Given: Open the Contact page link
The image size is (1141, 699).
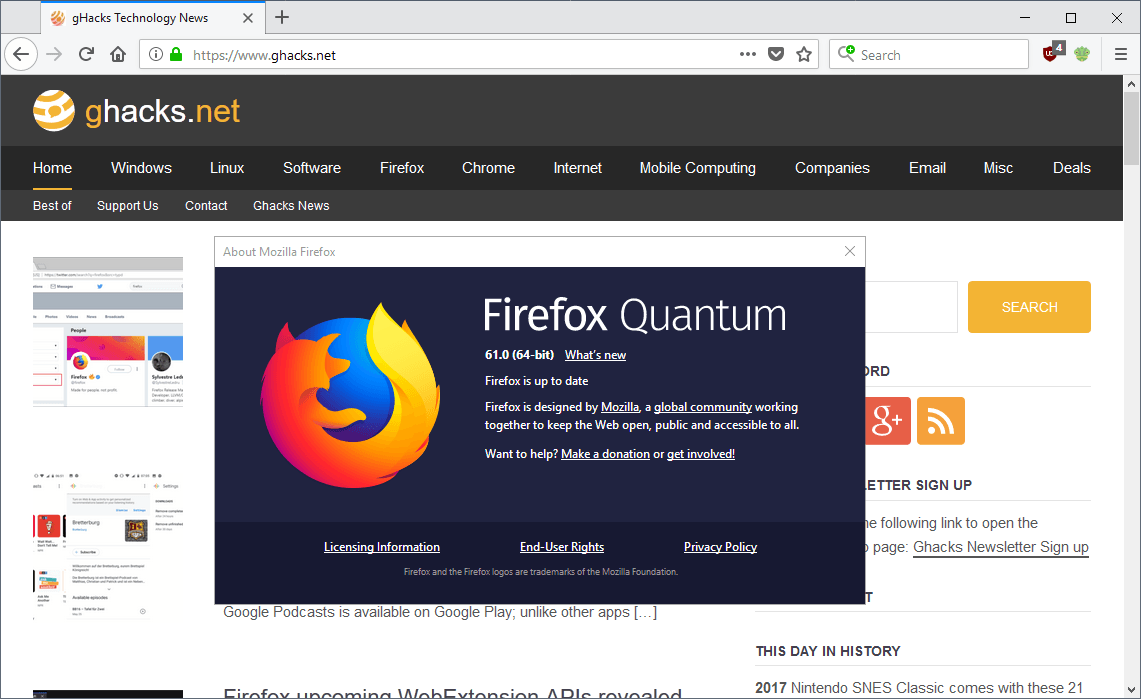Looking at the screenshot, I should (206, 206).
